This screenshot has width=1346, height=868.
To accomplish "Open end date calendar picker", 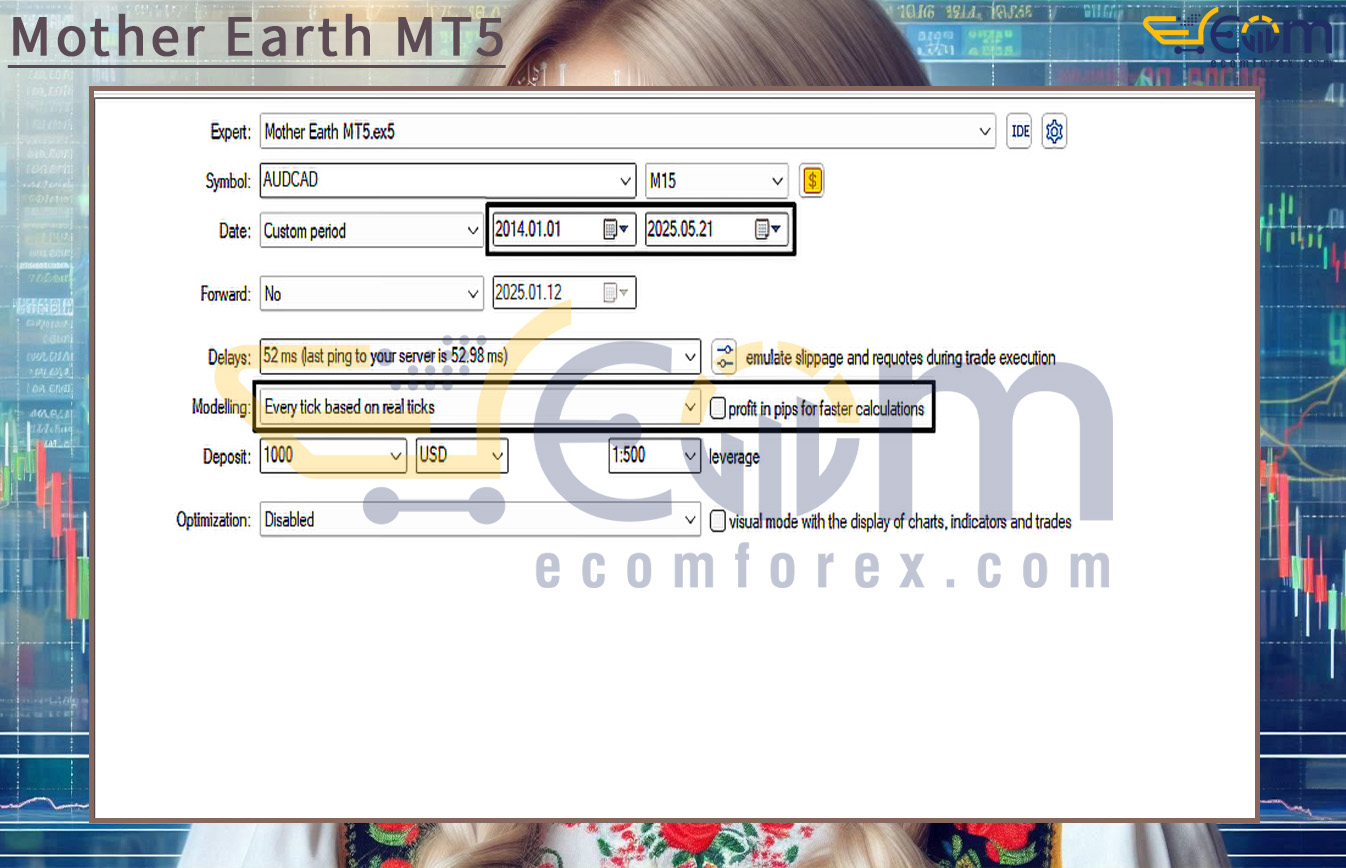I will (768, 230).
